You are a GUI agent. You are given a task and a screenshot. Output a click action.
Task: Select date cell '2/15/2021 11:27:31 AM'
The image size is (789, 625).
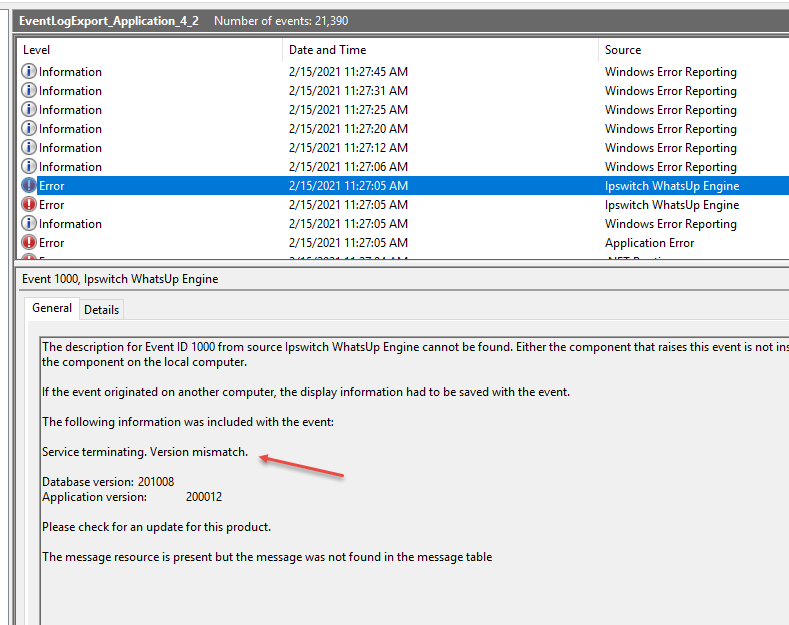coord(348,91)
